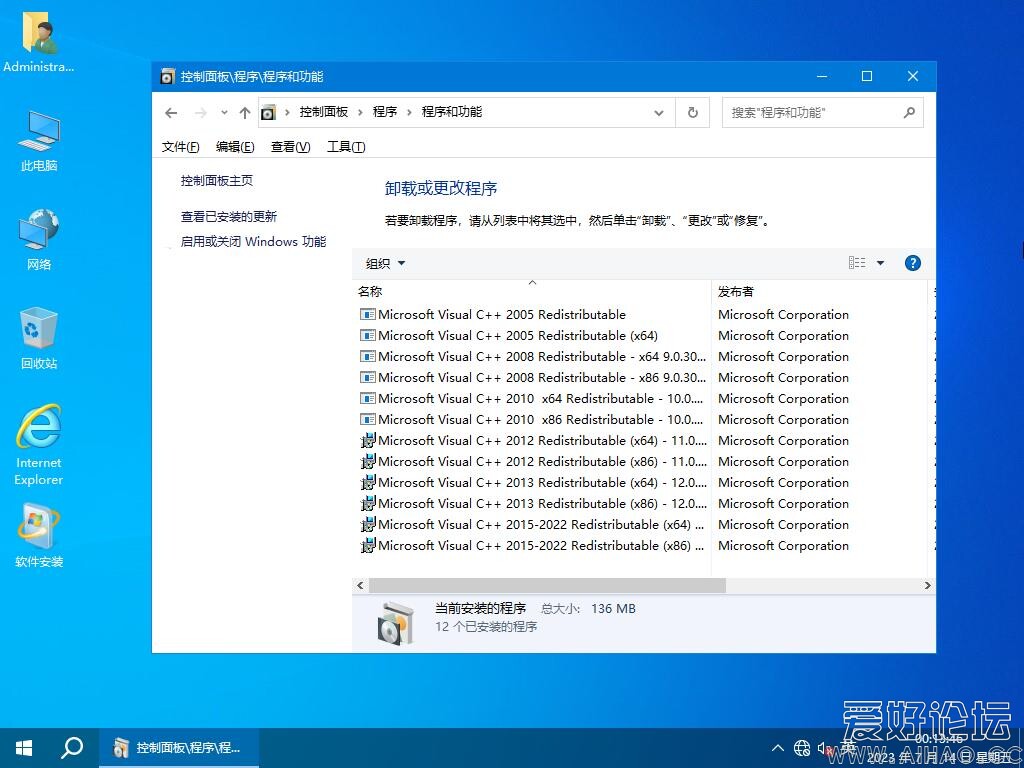1024x768 pixels.
Task: Click the back navigation arrow
Action: pyautogui.click(x=171, y=113)
